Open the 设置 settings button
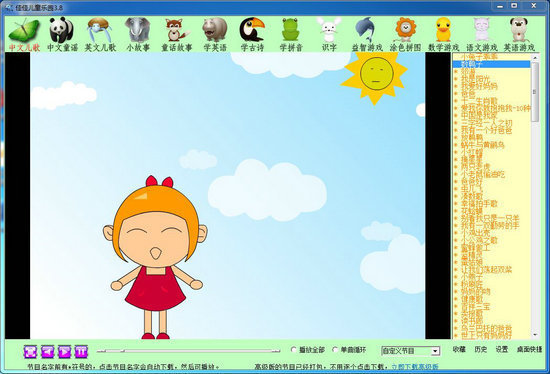The height and width of the screenshot is (374, 550). coord(502,349)
